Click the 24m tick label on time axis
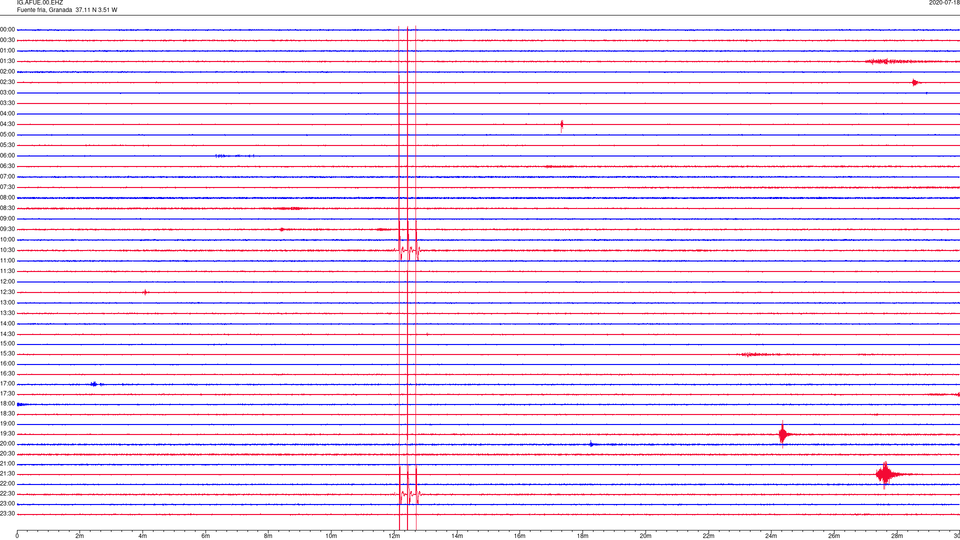 coord(771,536)
